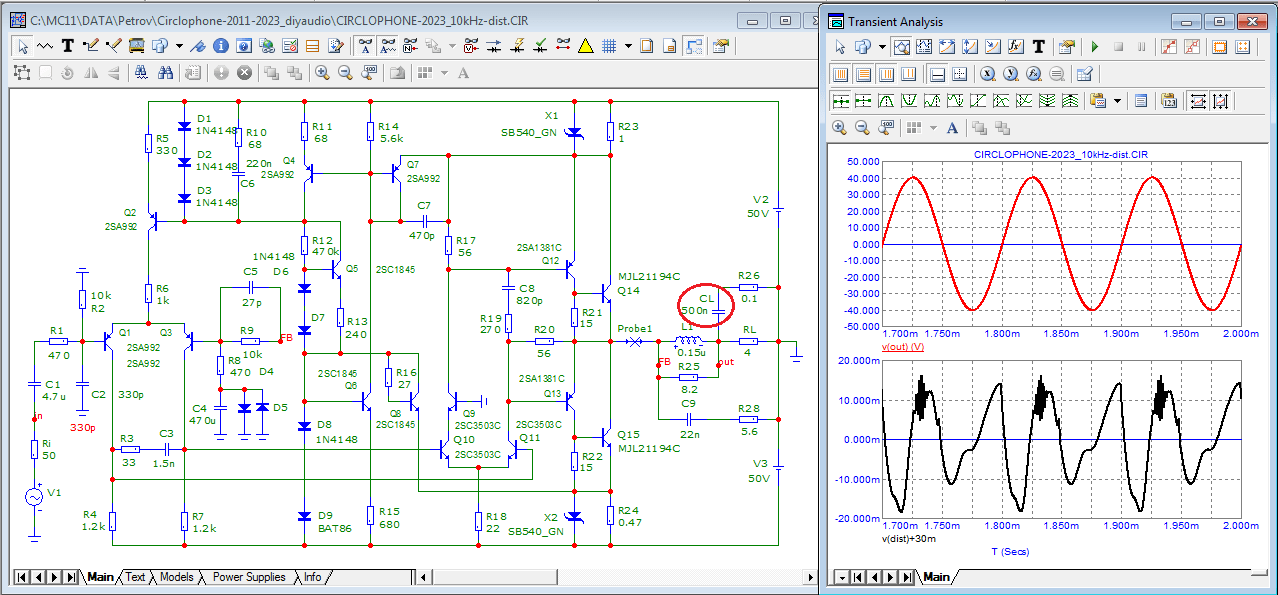Toggle attribute text display glasses-A icon
Viewport: 1278px width, 595px height.
point(365,46)
